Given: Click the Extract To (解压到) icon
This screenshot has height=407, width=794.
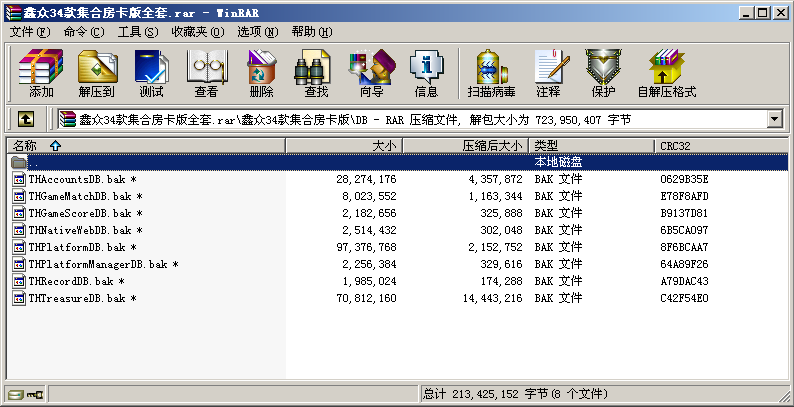Looking at the screenshot, I should tap(96, 74).
